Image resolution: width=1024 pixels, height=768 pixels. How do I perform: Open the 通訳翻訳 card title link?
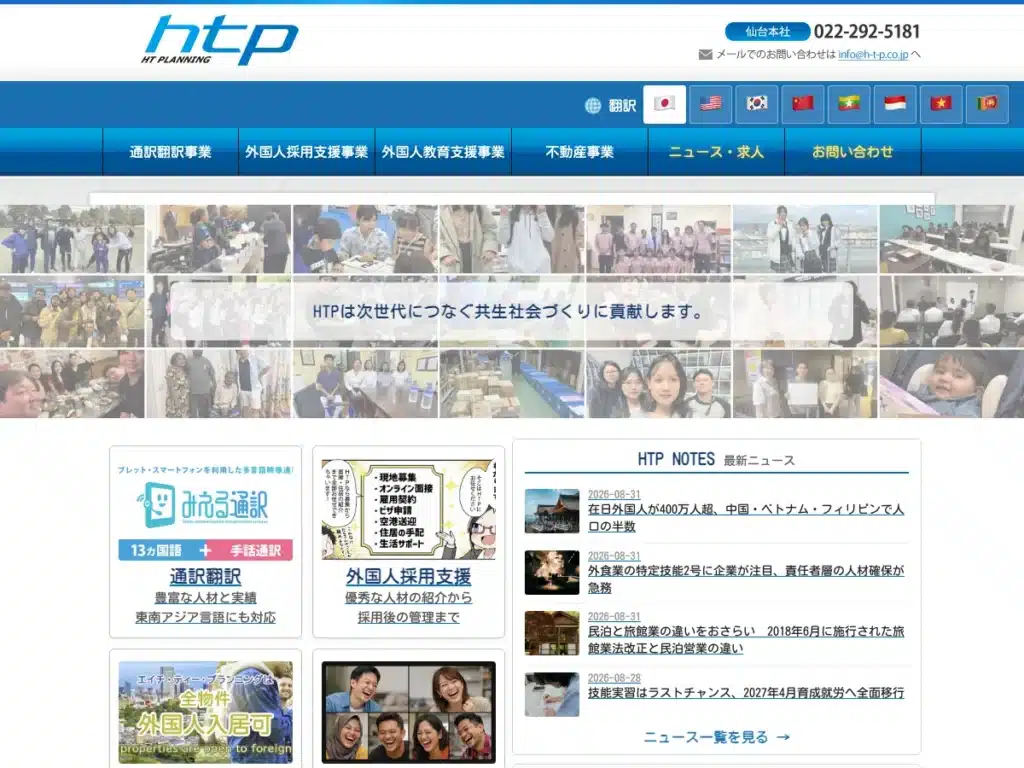(206, 577)
